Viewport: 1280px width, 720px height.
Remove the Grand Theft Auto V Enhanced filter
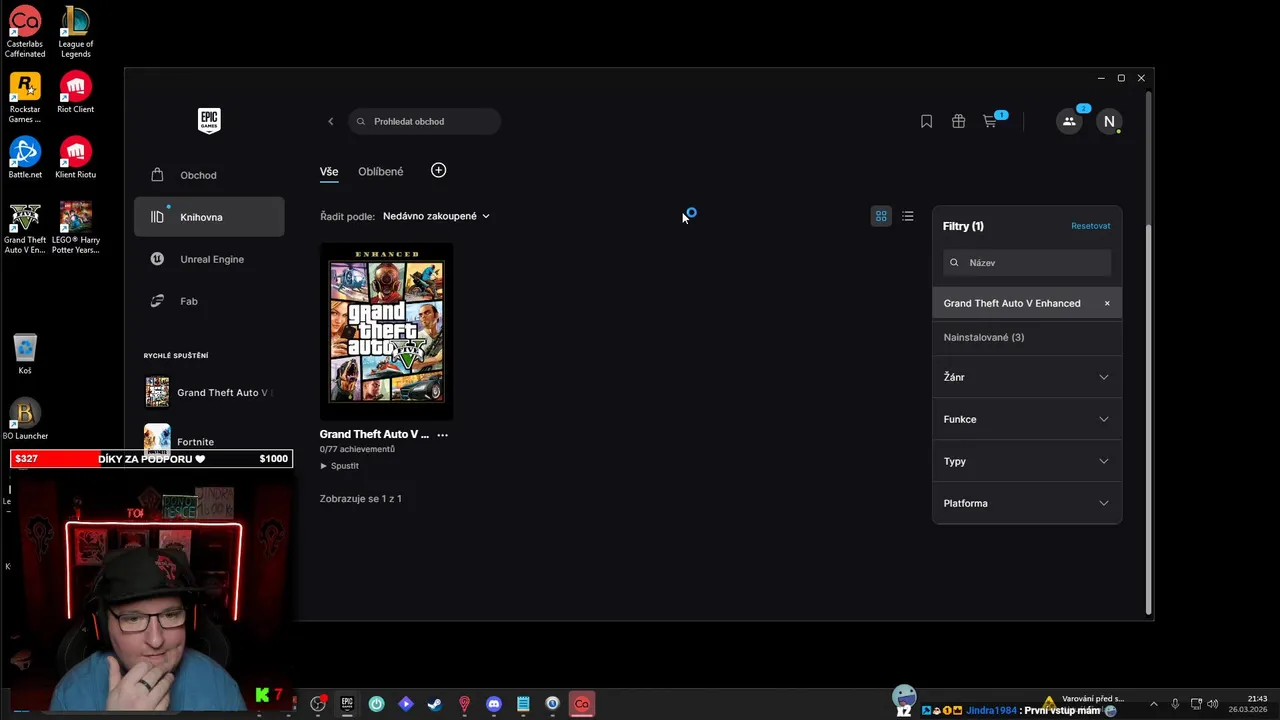(x=1107, y=303)
